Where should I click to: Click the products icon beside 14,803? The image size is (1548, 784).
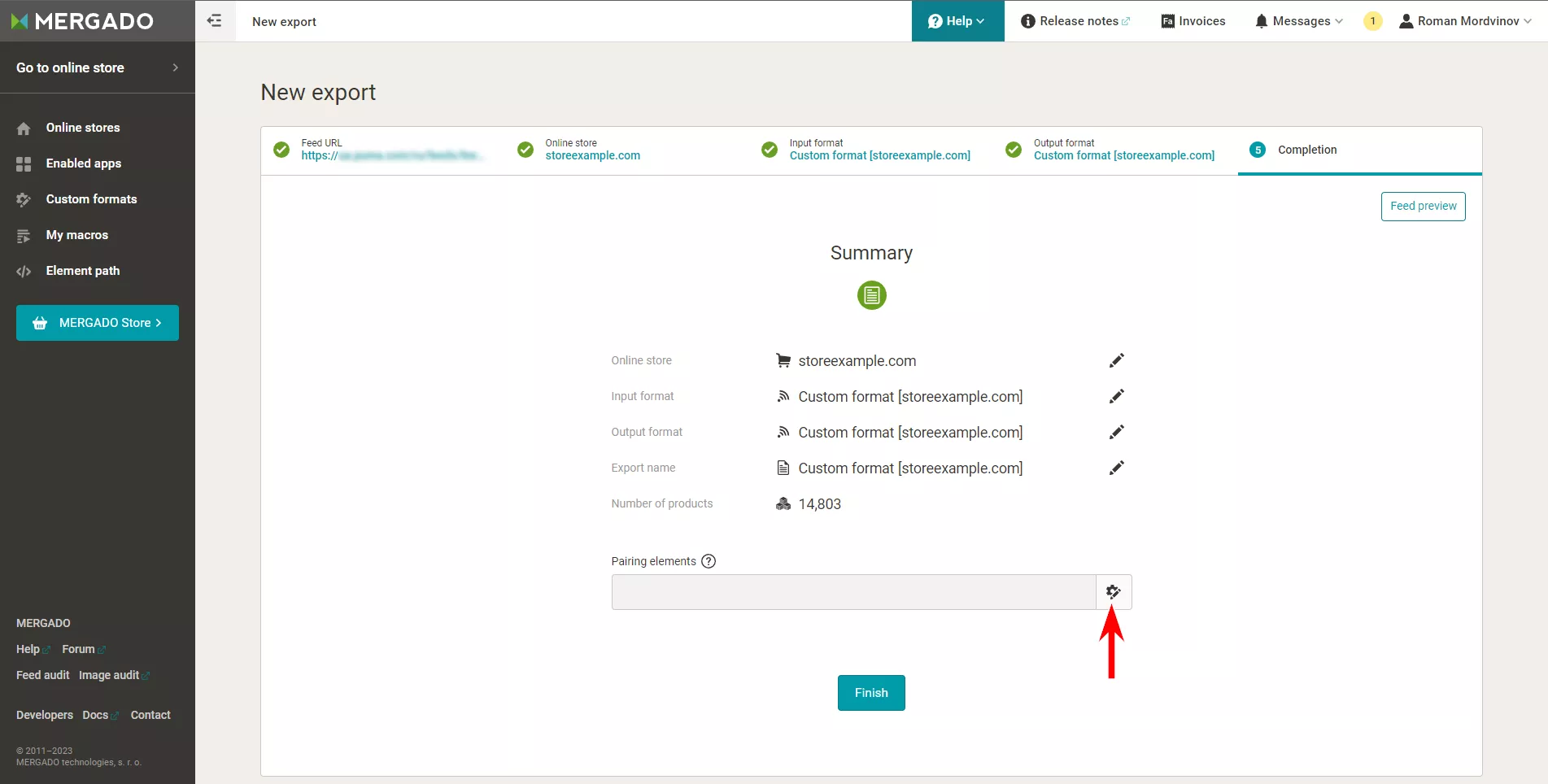pyautogui.click(x=783, y=503)
